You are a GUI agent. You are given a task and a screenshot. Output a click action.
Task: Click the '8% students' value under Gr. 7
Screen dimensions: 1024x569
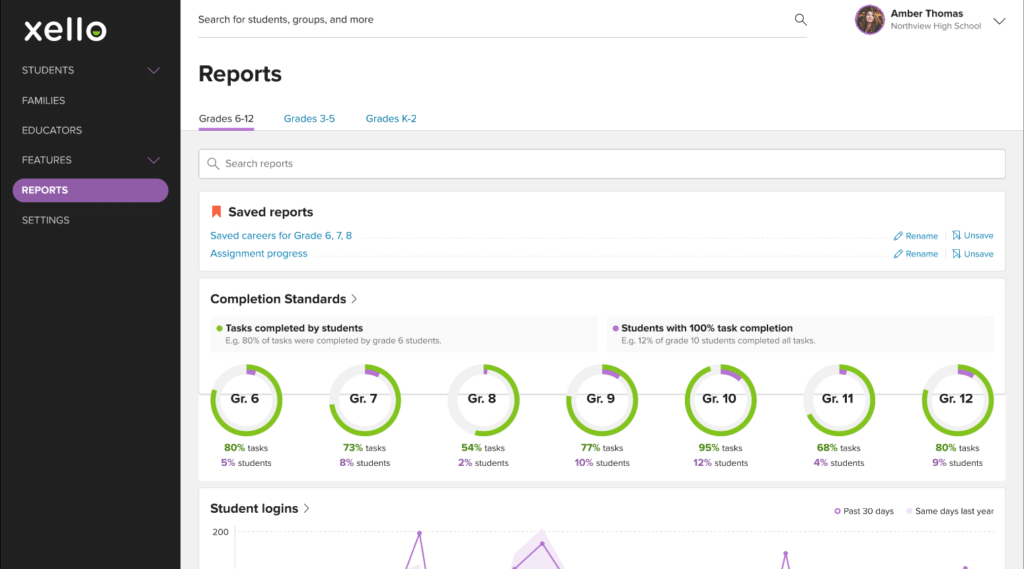point(364,463)
